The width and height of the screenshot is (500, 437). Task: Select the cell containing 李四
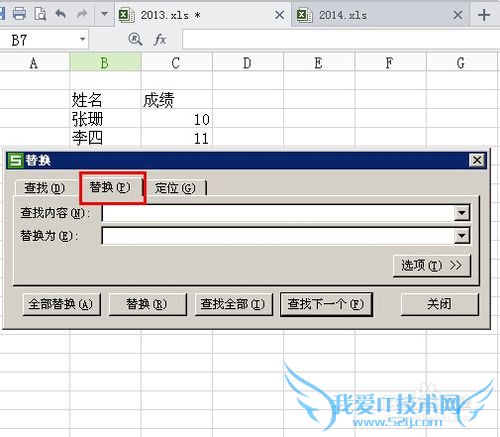105,137
